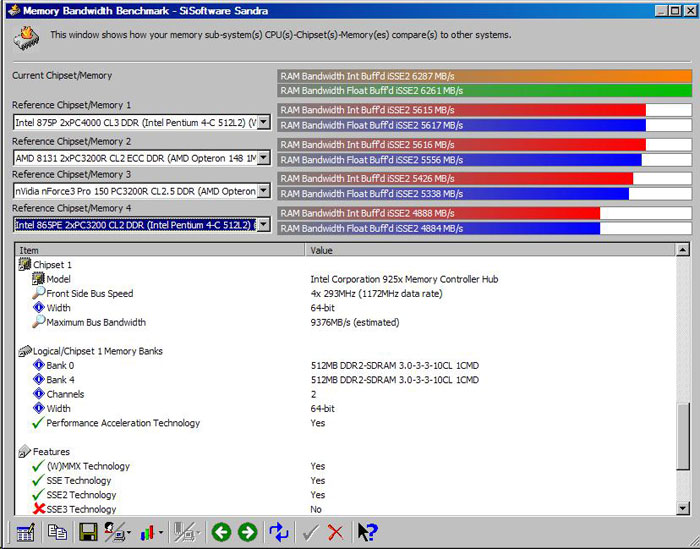Screen dimensions: 700x549
Task: Close the Memory Bandwidth Benchmark window
Action: tap(690, 10)
